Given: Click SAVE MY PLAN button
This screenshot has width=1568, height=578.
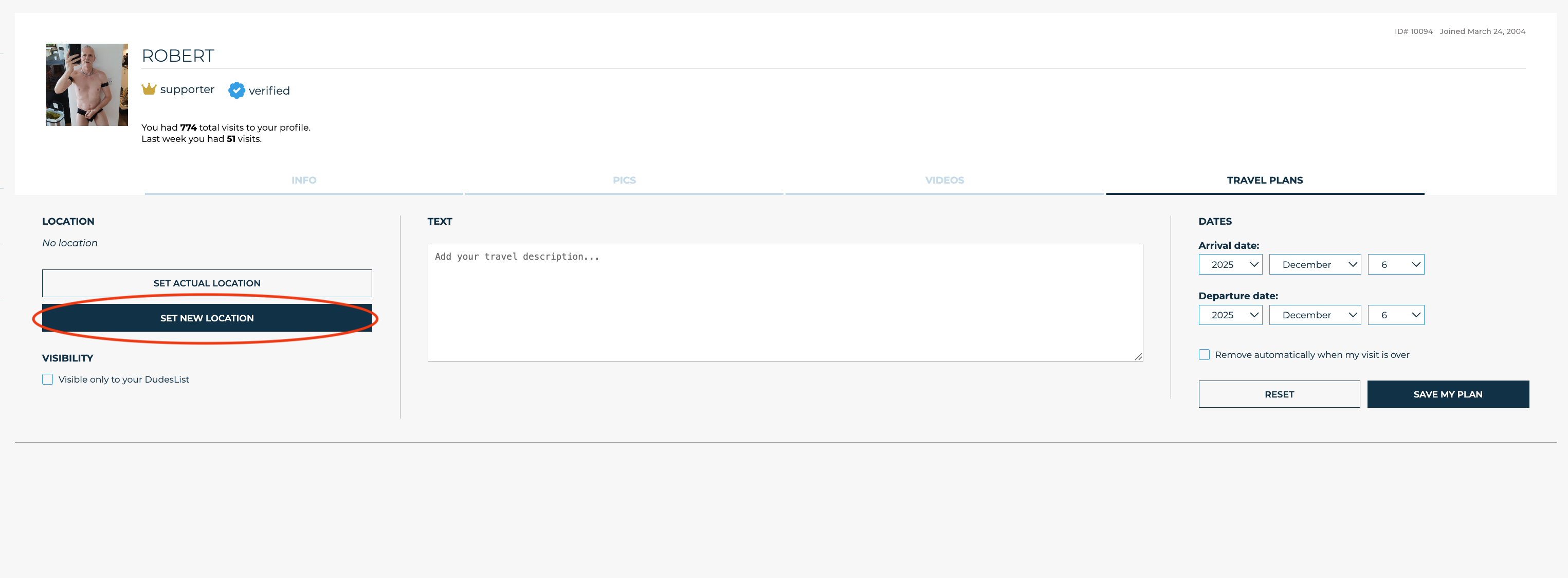Looking at the screenshot, I should click(1448, 394).
